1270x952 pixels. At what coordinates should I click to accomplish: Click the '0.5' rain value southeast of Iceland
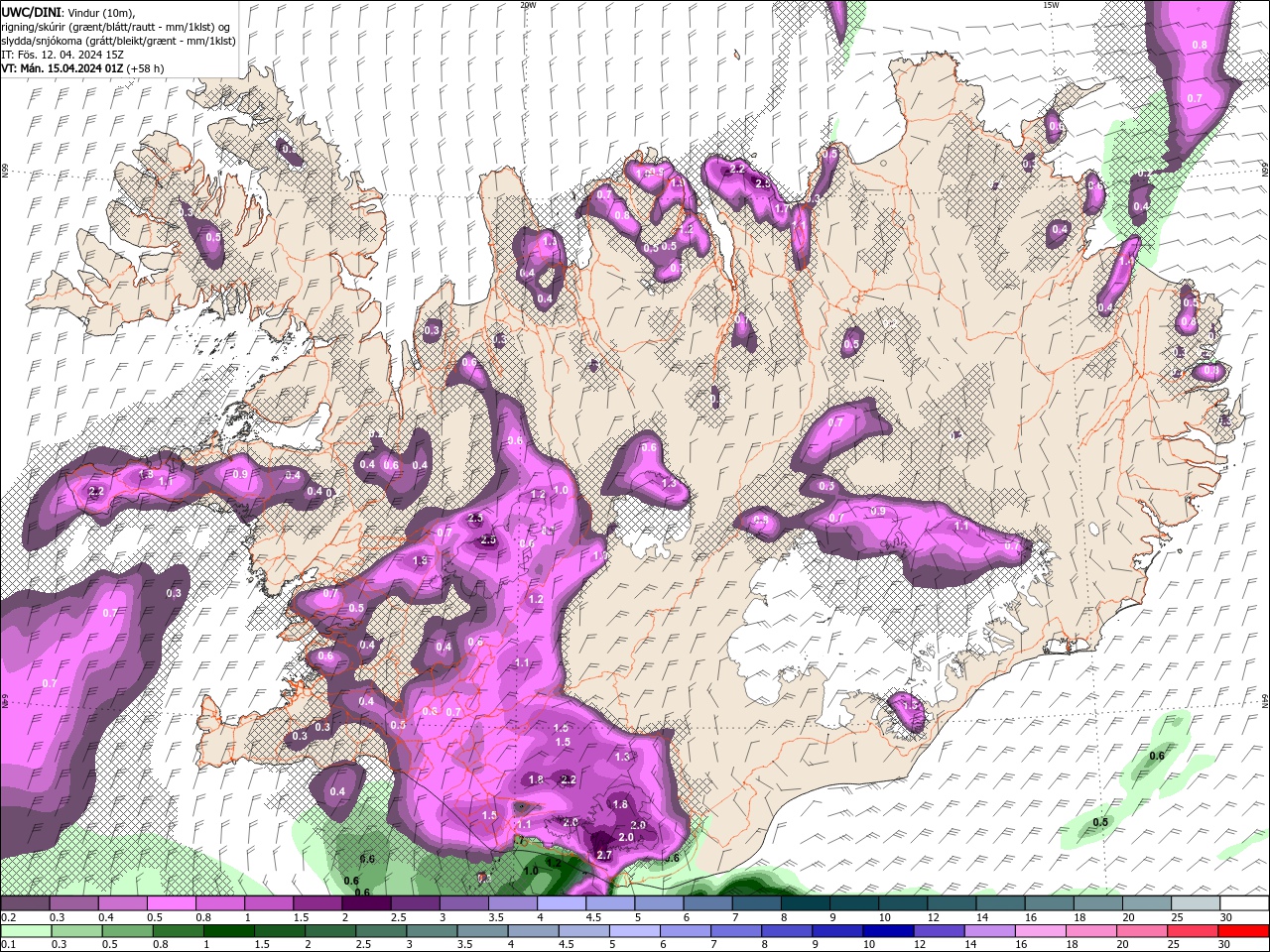(x=1100, y=823)
